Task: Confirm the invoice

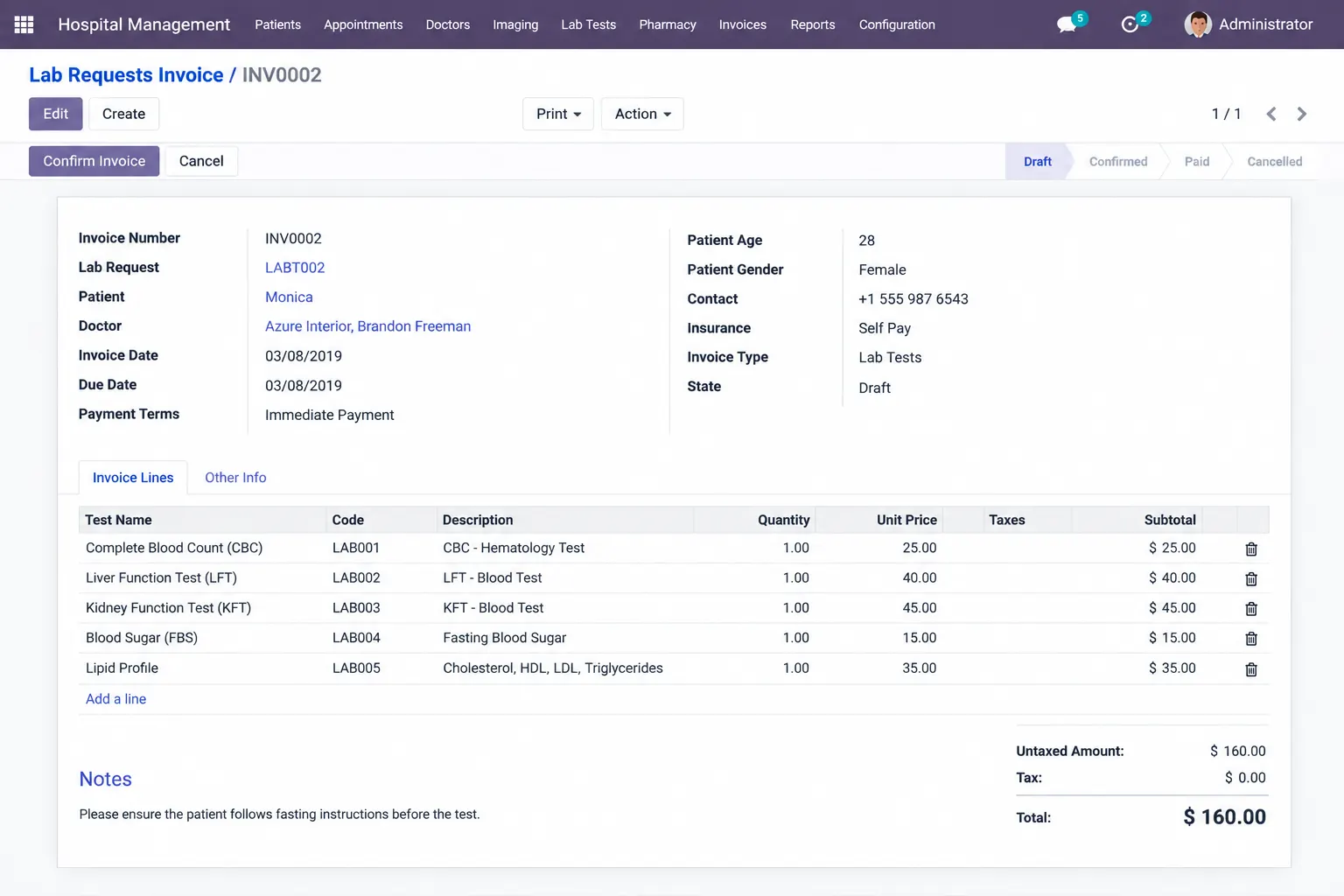Action: (x=94, y=161)
